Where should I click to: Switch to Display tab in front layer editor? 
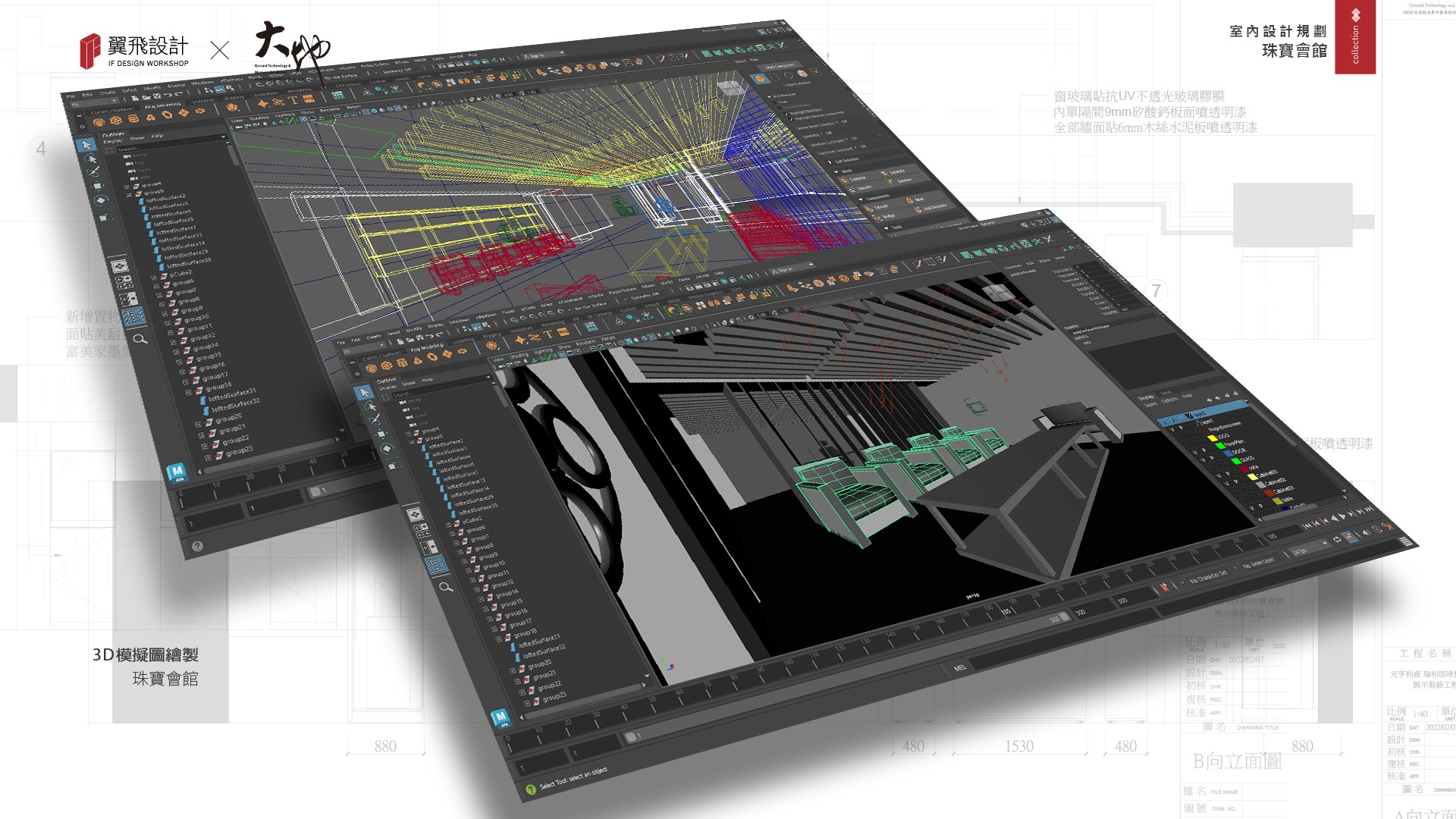click(x=1146, y=397)
